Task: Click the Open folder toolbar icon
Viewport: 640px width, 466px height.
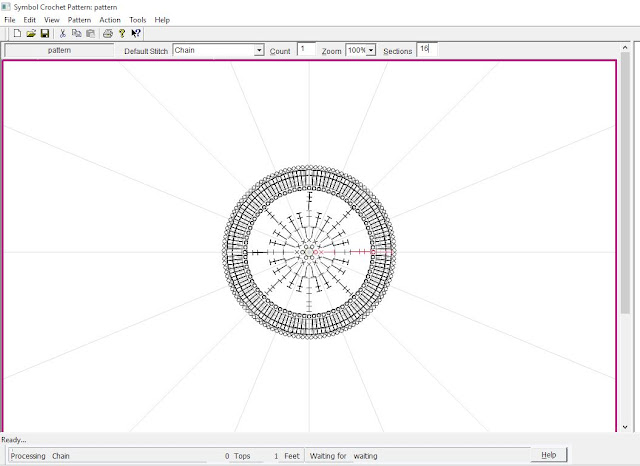Action: point(31,33)
